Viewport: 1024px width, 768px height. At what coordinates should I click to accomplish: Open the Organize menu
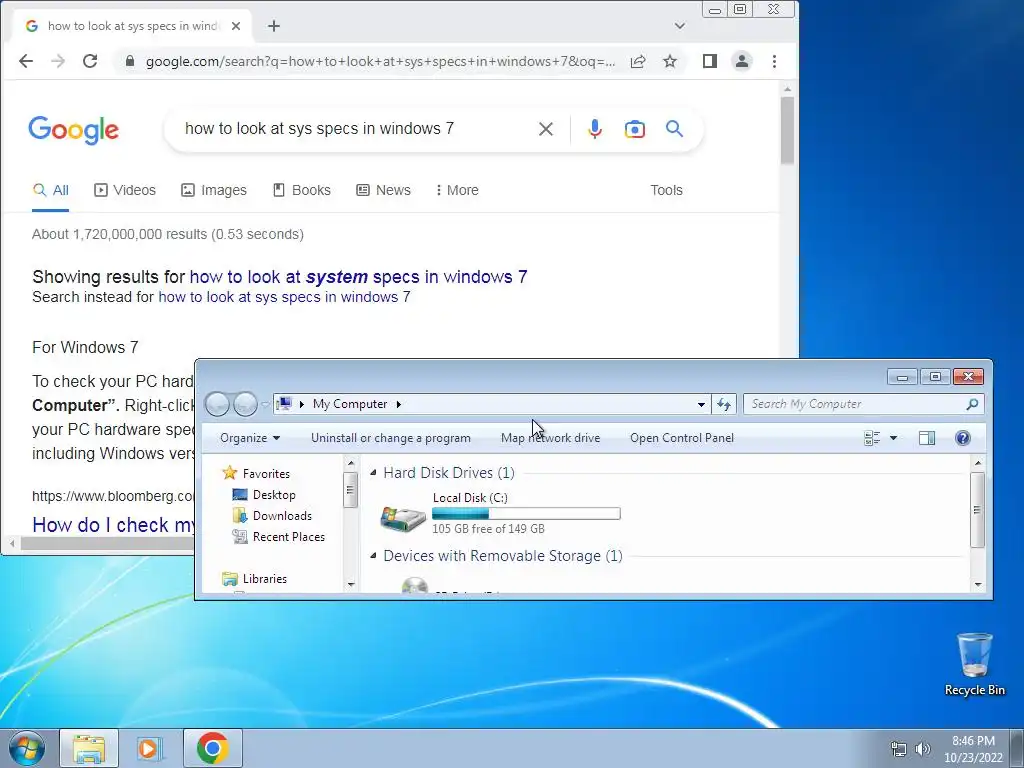click(250, 438)
